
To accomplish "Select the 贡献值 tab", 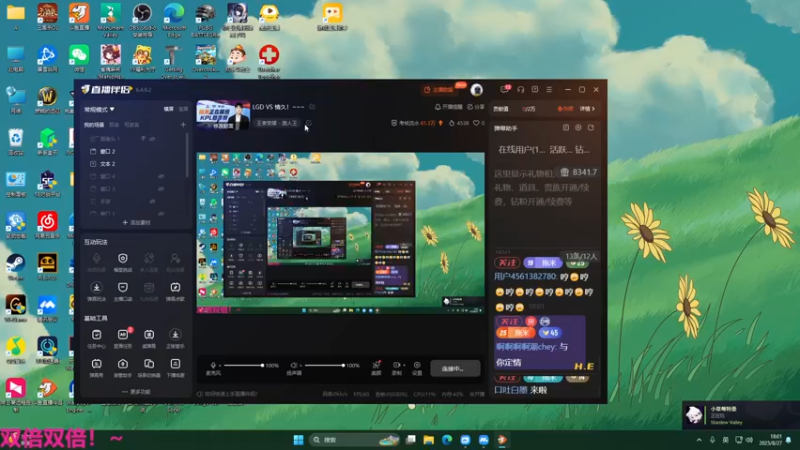I will pos(501,109).
